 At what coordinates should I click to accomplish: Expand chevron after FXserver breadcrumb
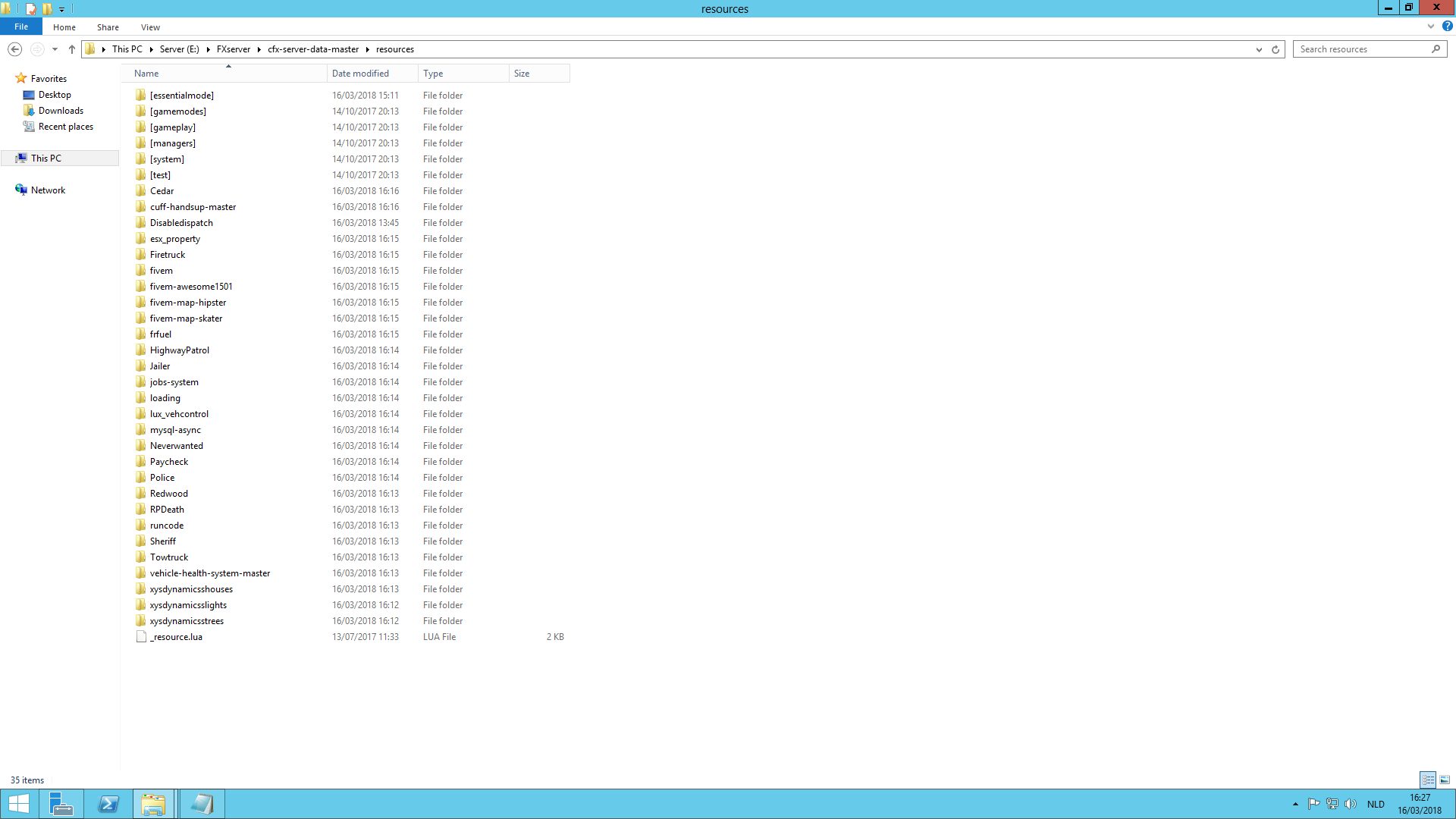259,49
